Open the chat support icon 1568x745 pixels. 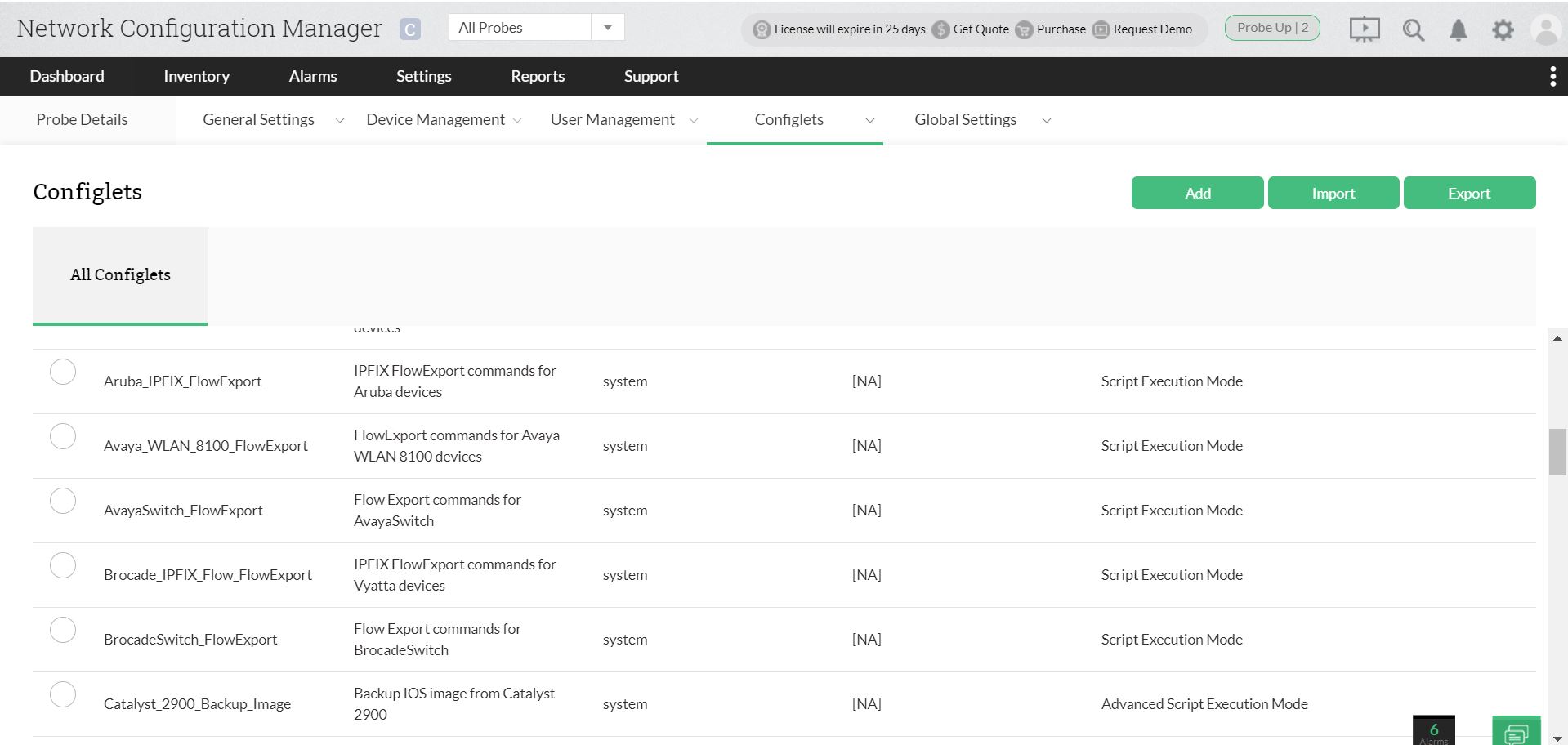click(1516, 733)
